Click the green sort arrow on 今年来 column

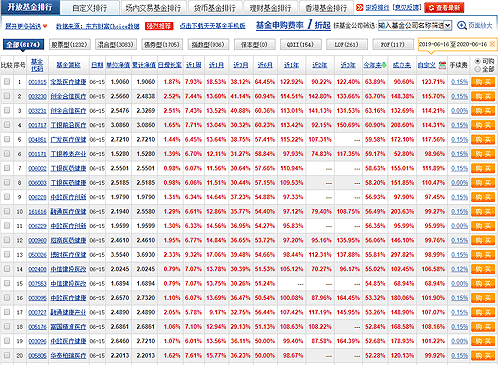[384, 65]
